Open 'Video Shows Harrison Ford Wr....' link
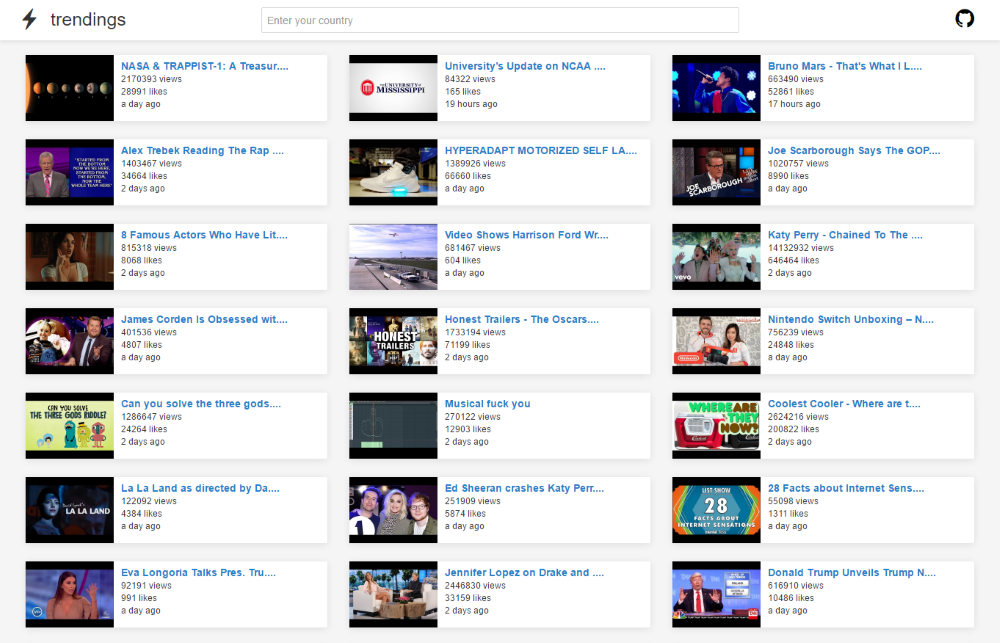This screenshot has height=643, width=1000. pyautogui.click(x=527, y=235)
